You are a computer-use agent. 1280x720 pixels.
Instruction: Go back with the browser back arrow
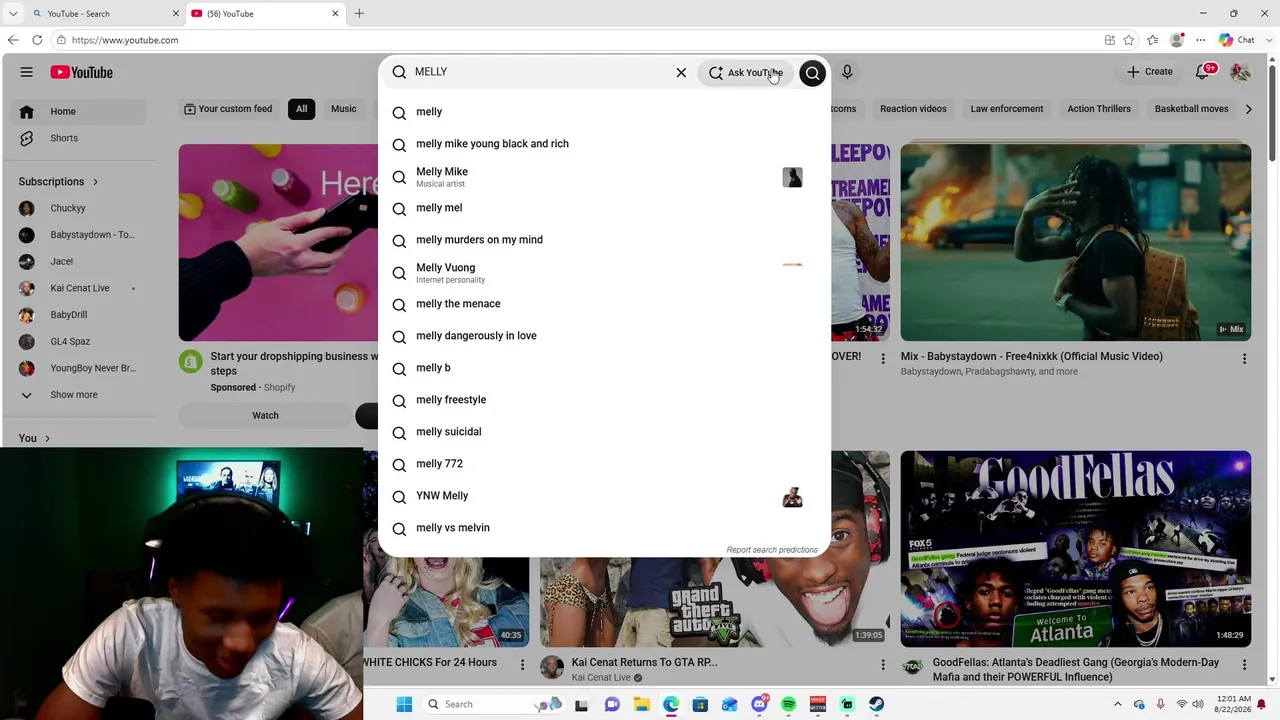(x=13, y=40)
